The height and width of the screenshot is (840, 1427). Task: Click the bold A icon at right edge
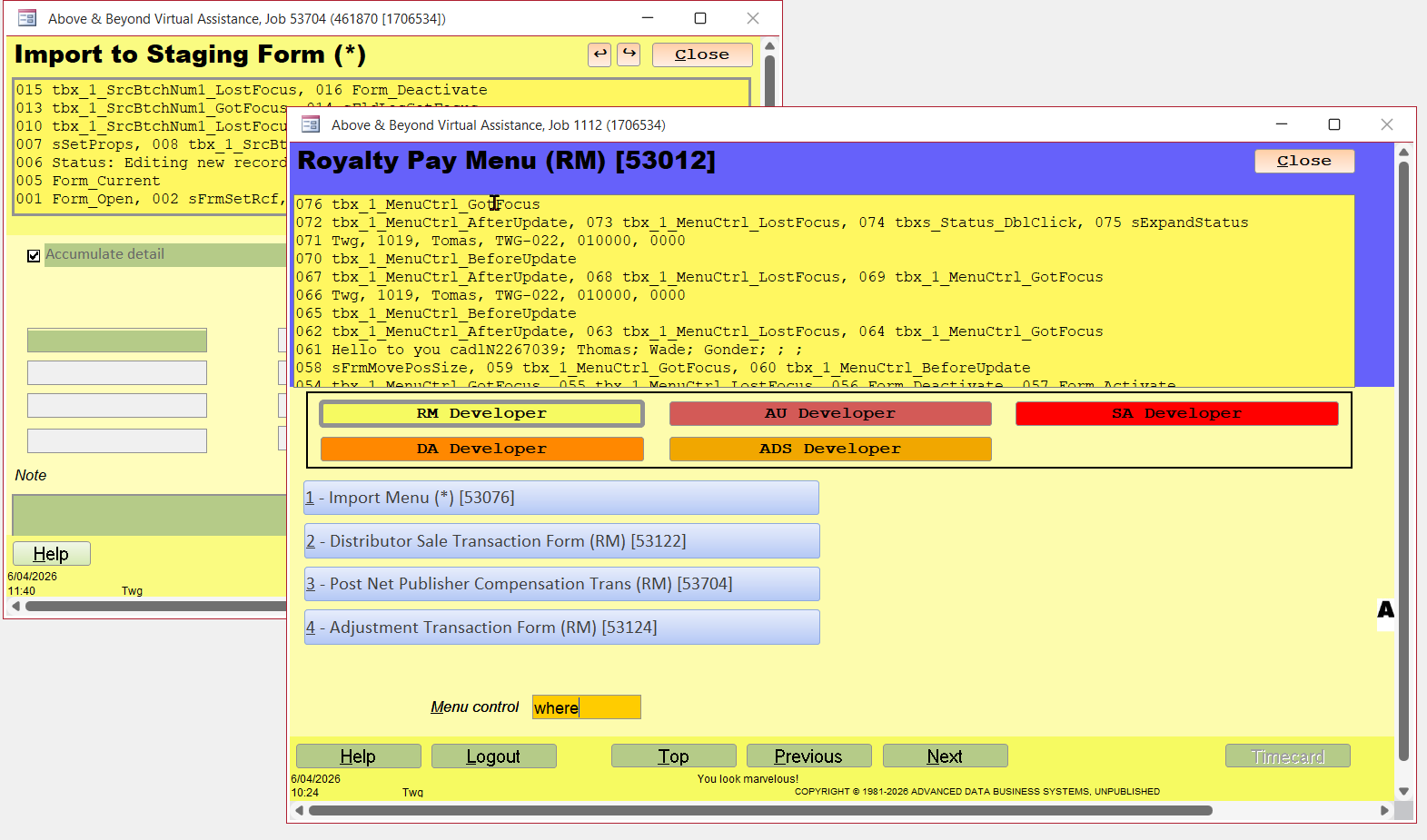point(1385,610)
